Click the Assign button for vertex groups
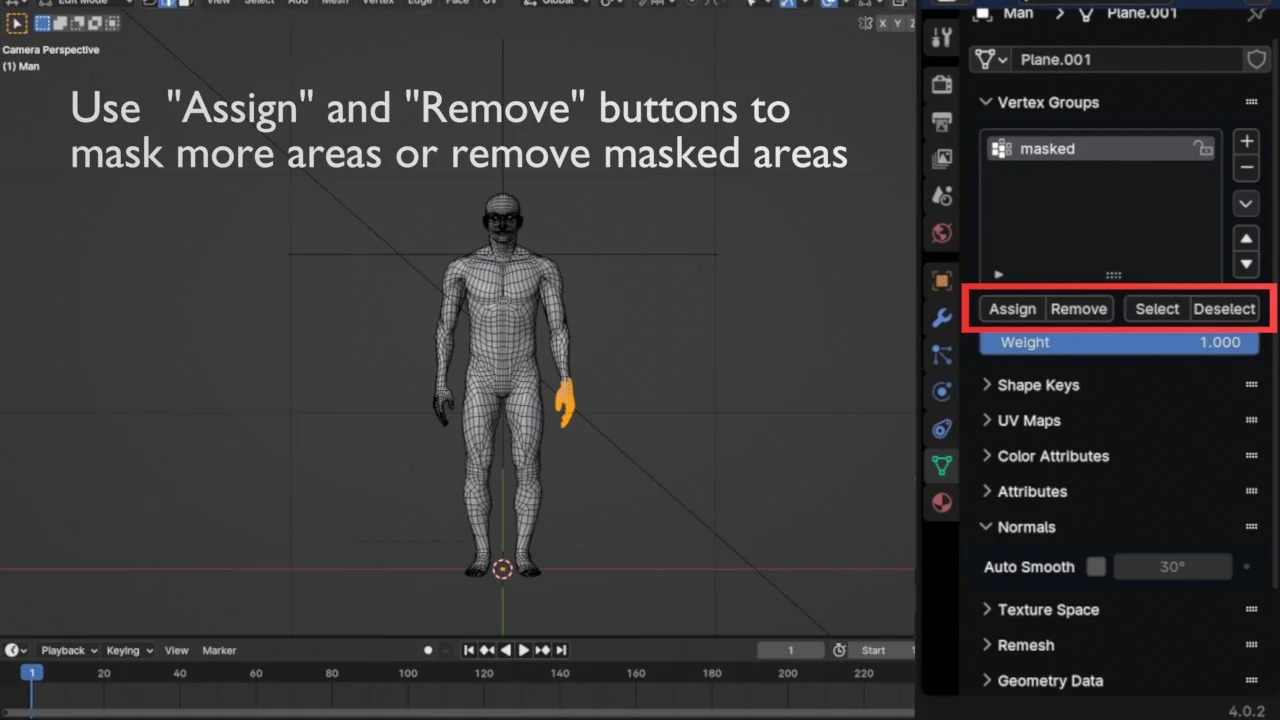1280x720 pixels. pos(1012,309)
